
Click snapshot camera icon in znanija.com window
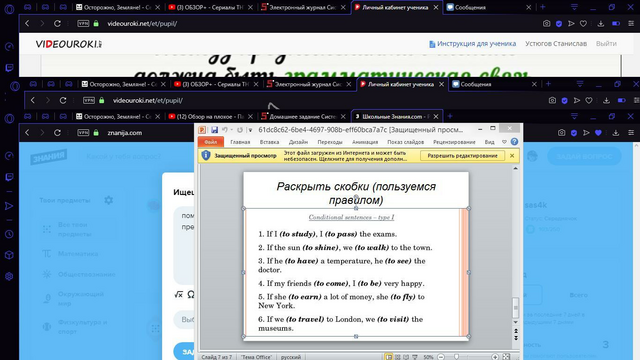pyautogui.click(x=562, y=133)
